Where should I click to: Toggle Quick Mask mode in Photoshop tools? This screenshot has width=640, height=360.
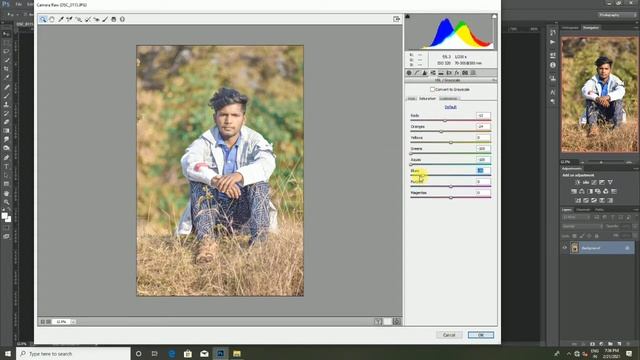(6, 228)
